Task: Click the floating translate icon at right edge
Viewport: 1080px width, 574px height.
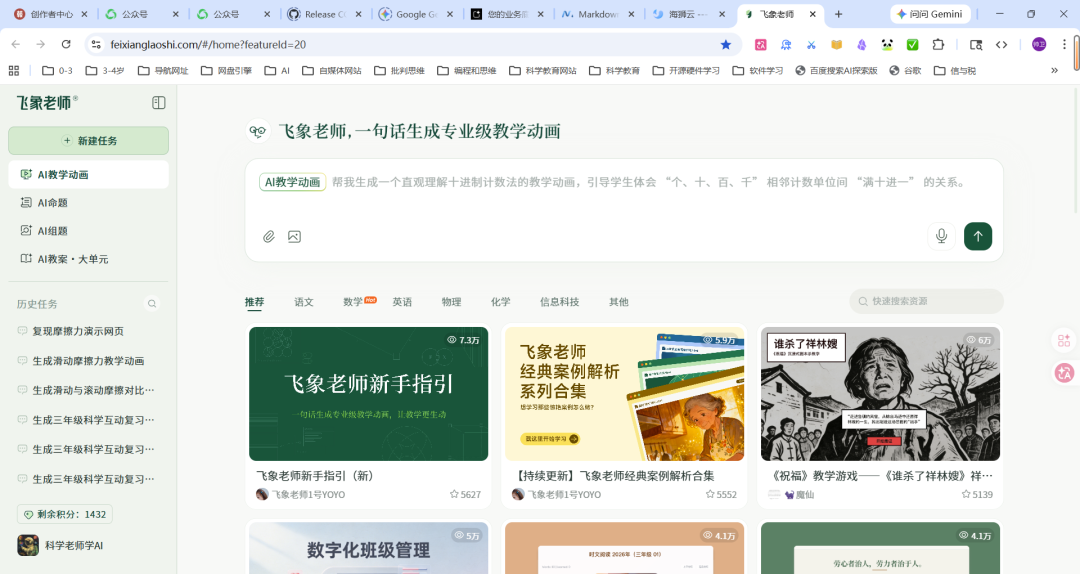Action: click(1064, 373)
